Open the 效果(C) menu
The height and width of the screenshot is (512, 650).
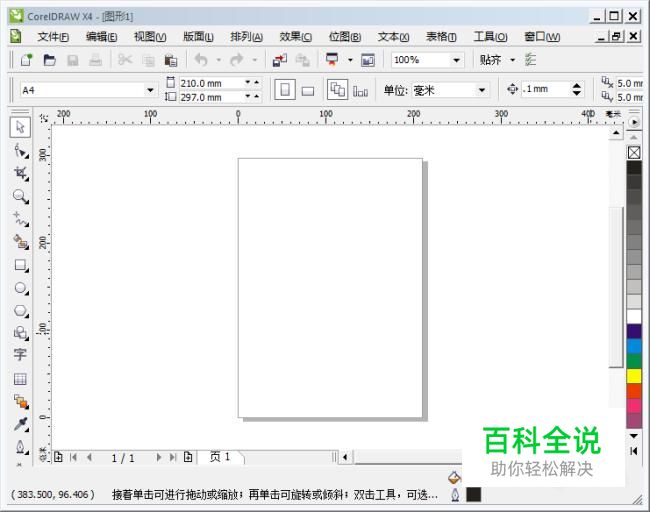[x=296, y=37]
